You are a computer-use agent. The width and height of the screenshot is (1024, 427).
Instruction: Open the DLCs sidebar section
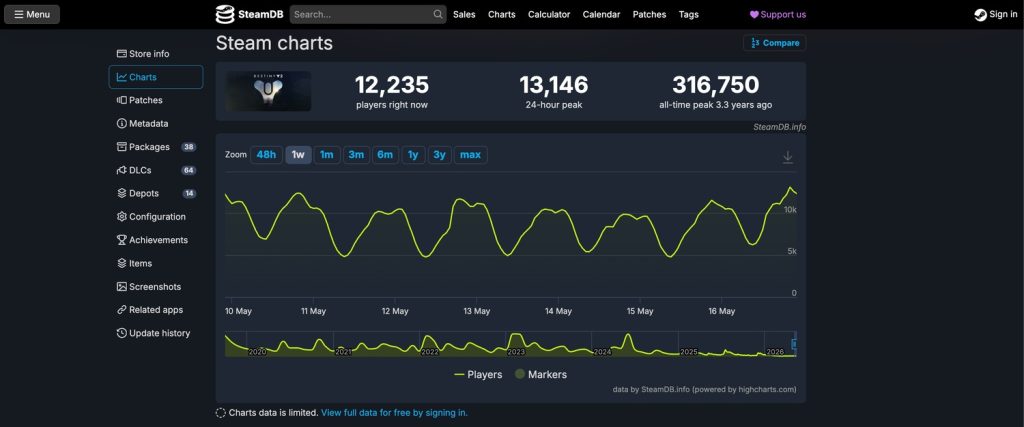click(x=155, y=170)
